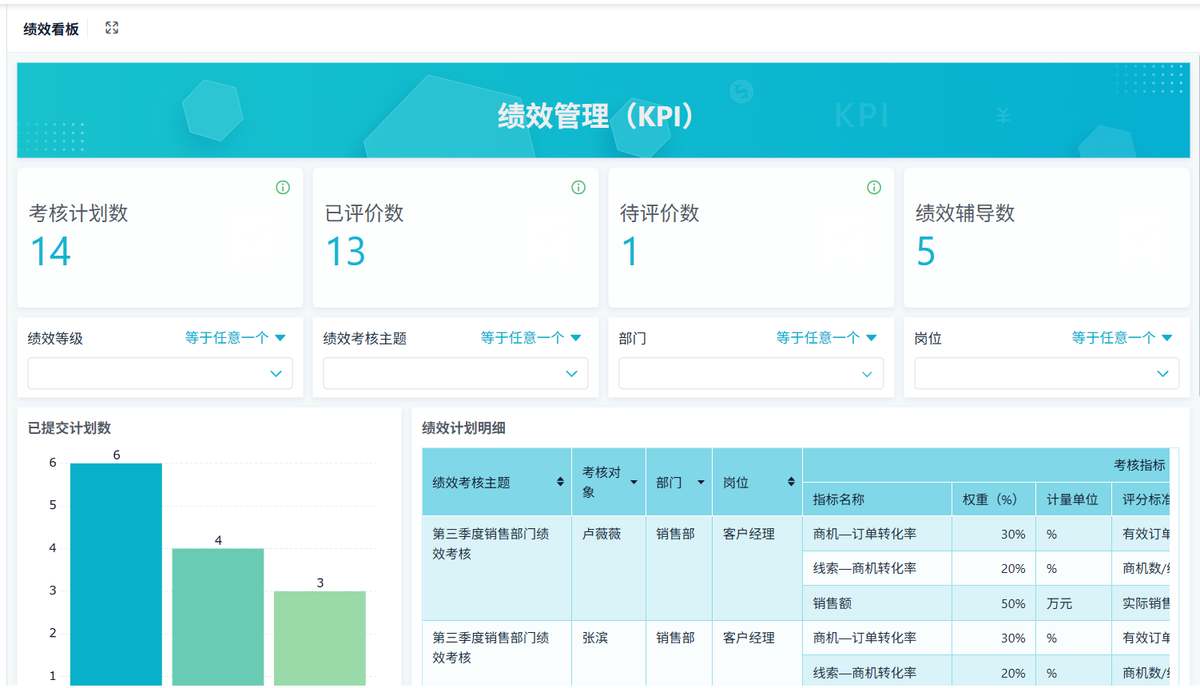The height and width of the screenshot is (688, 1200).
Task: Click the fullscreen expand icon beside 绩效看板
Action: point(112,29)
